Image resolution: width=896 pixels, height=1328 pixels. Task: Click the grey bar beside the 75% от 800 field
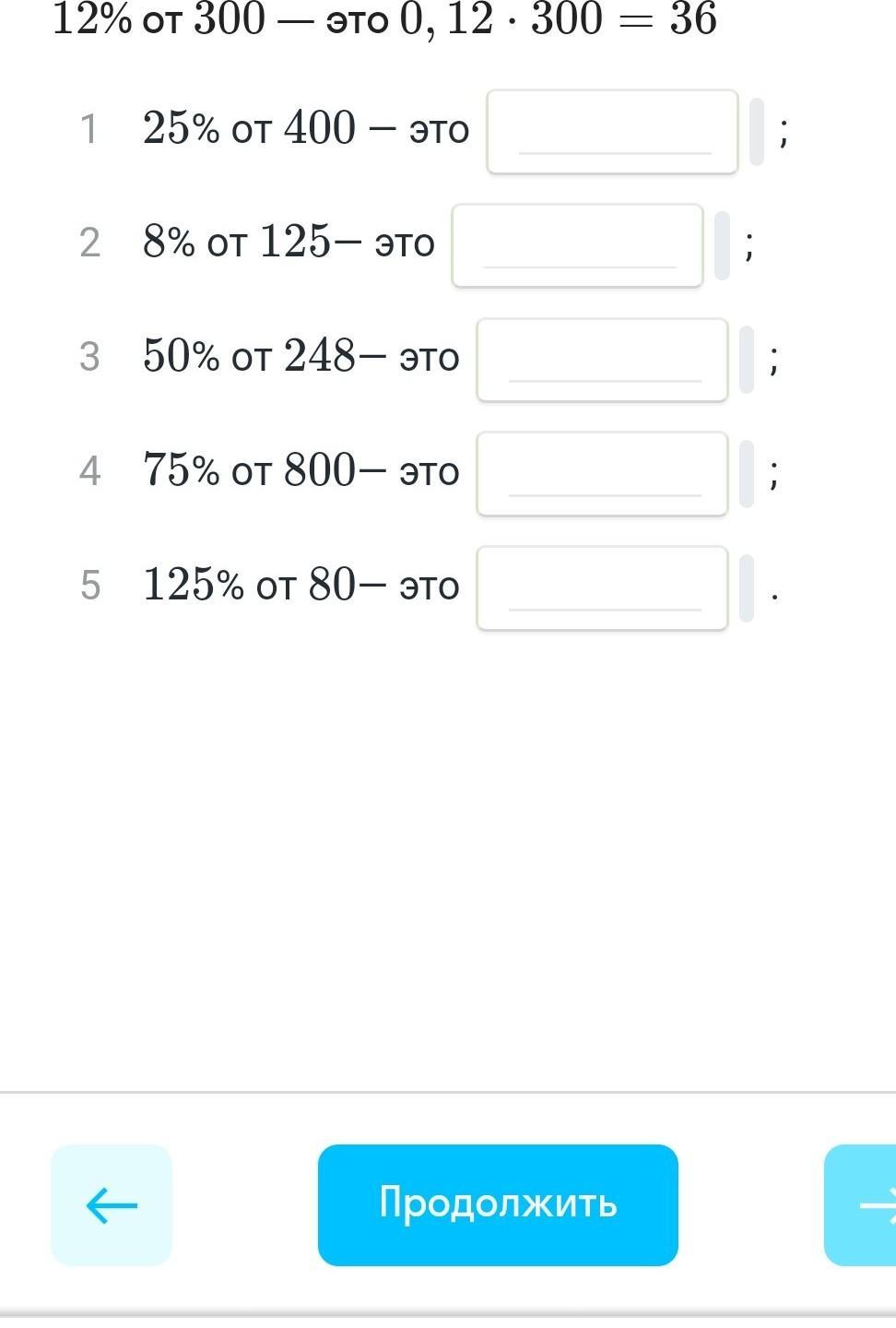pos(747,474)
